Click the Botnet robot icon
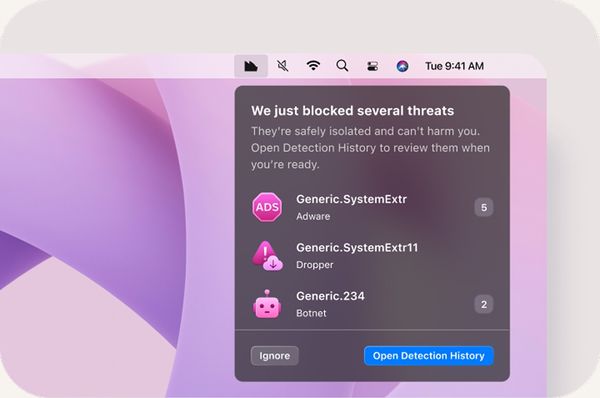Screen dimensions: 600x398 tap(267, 304)
